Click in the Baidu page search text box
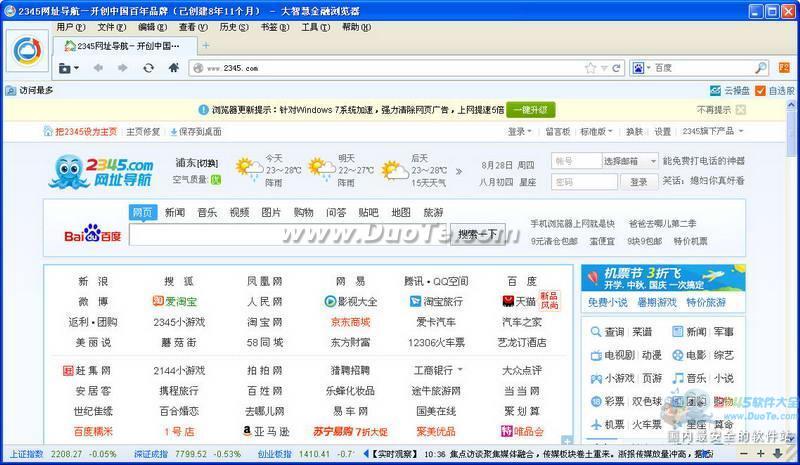The width and height of the screenshot is (800, 465). point(289,234)
